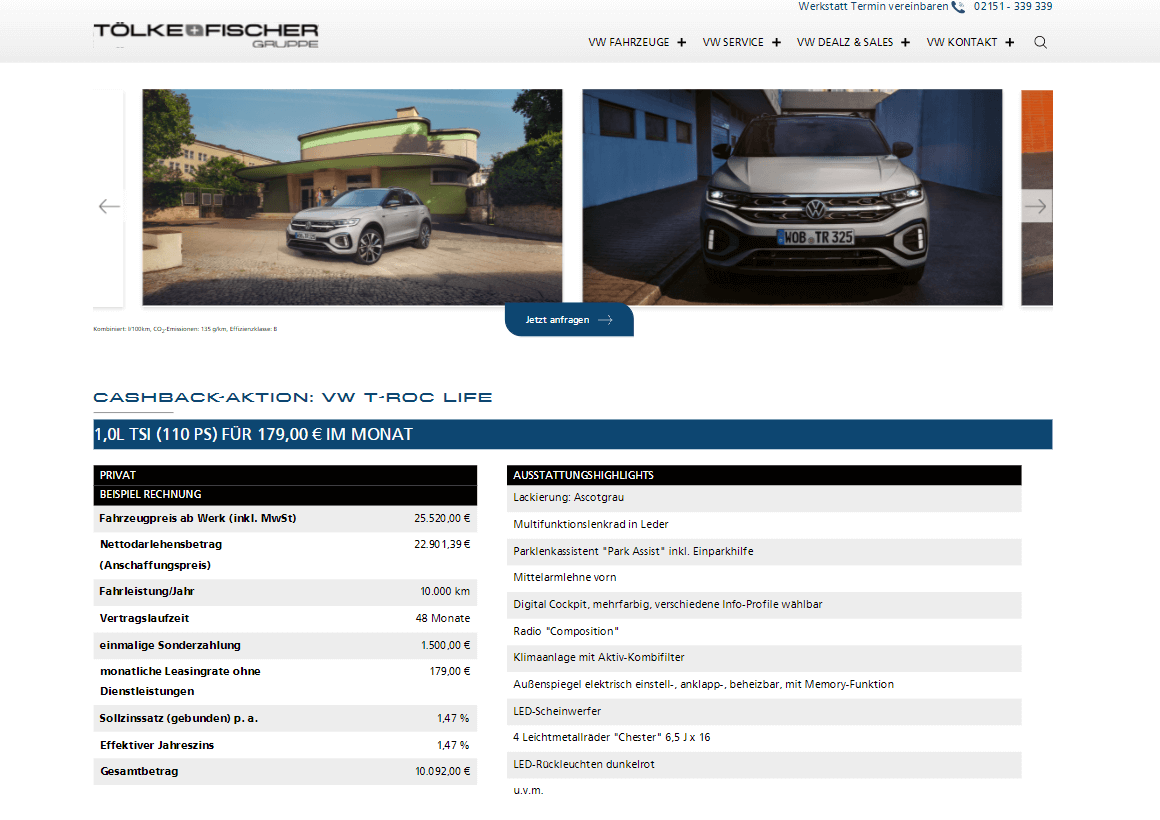This screenshot has width=1160, height=820.
Task: Click the AUSSTATTUNGSHIGHLIGHTS header
Action: click(764, 475)
